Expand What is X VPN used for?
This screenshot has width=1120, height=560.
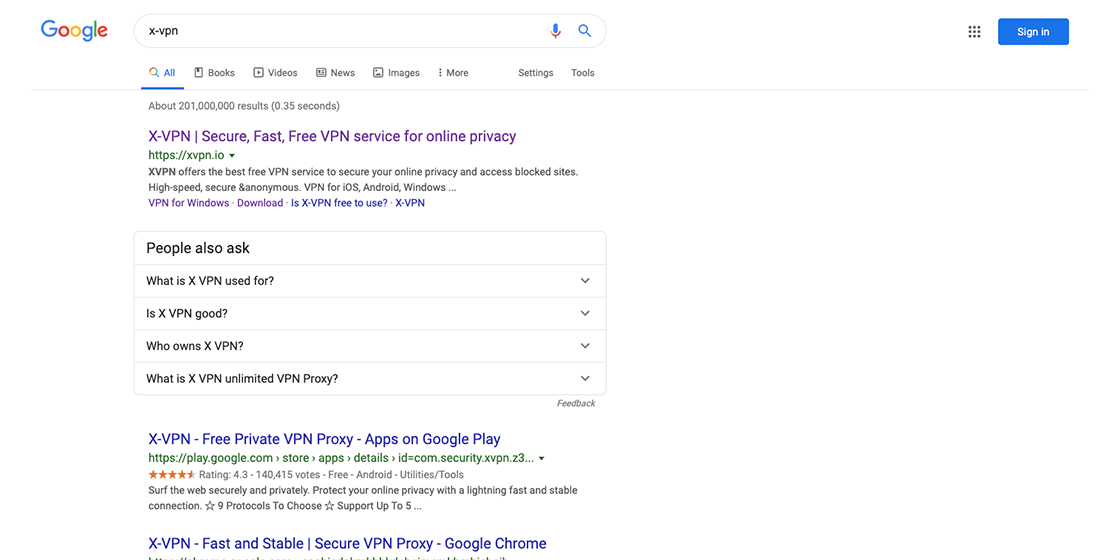(370, 281)
